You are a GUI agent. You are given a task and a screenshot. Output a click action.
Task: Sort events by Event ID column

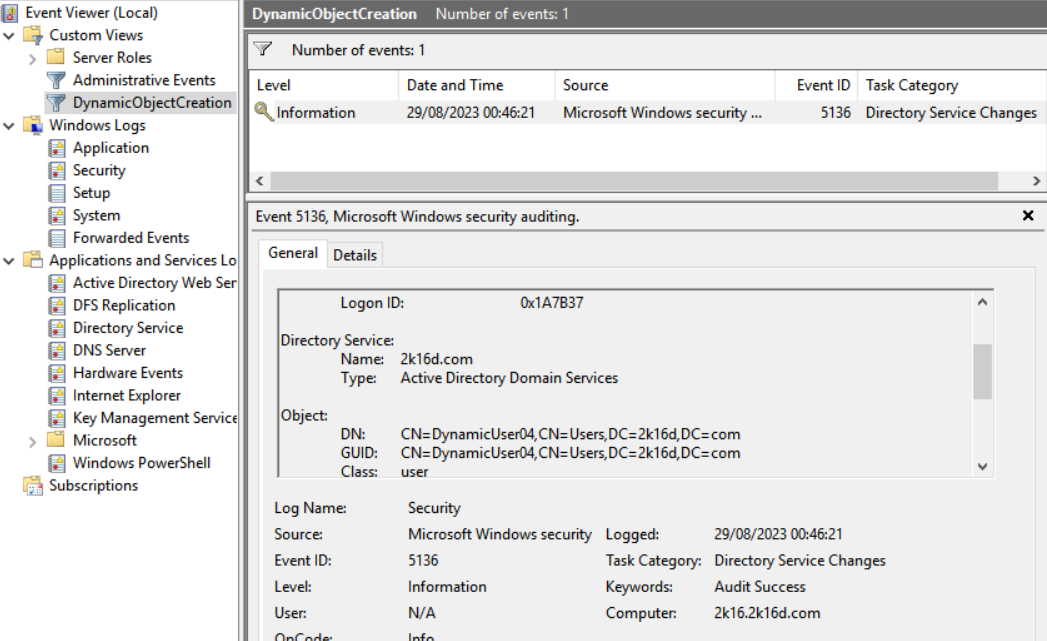pos(823,85)
